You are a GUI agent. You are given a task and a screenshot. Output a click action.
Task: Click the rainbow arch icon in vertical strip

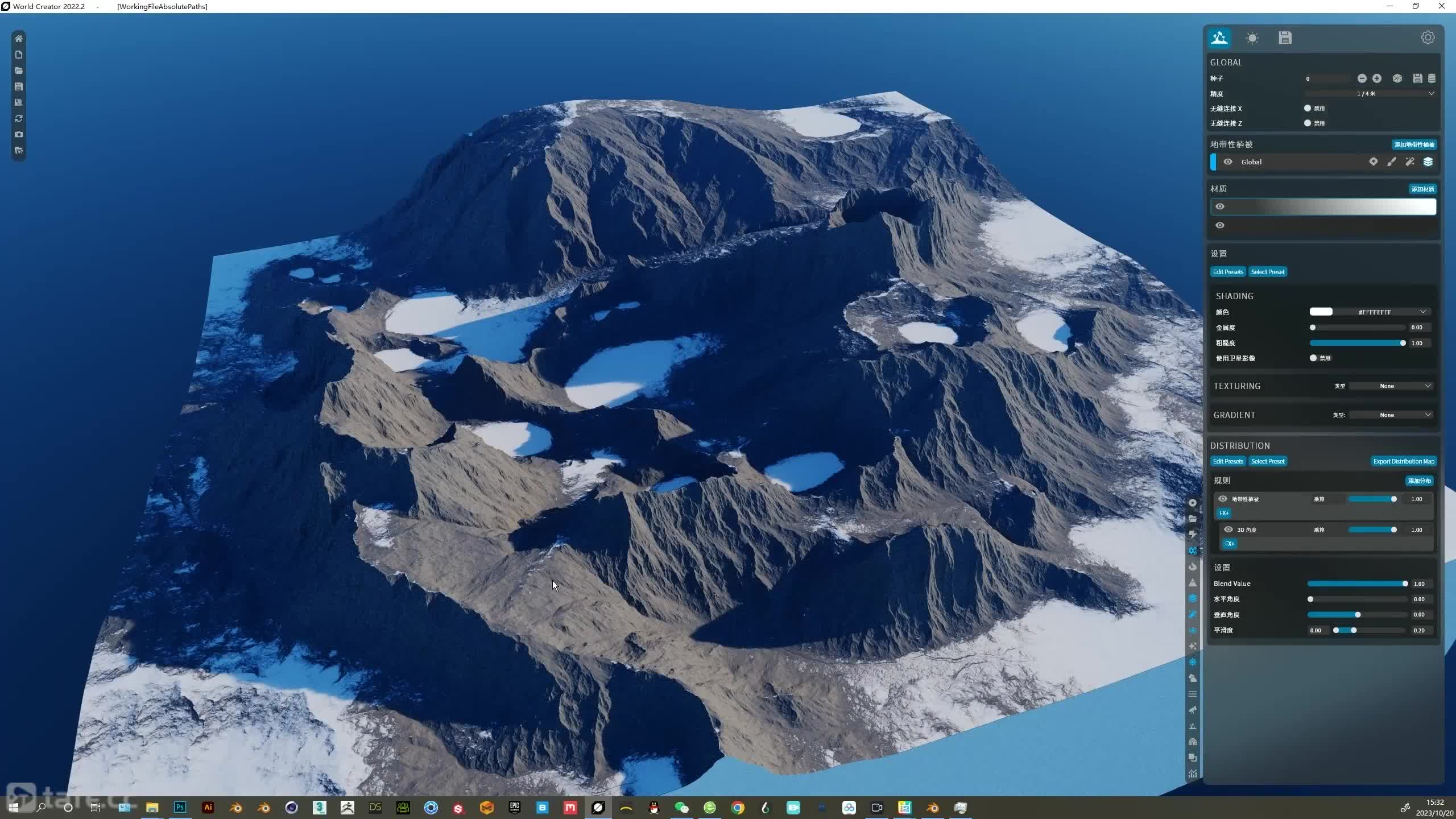click(x=1193, y=742)
